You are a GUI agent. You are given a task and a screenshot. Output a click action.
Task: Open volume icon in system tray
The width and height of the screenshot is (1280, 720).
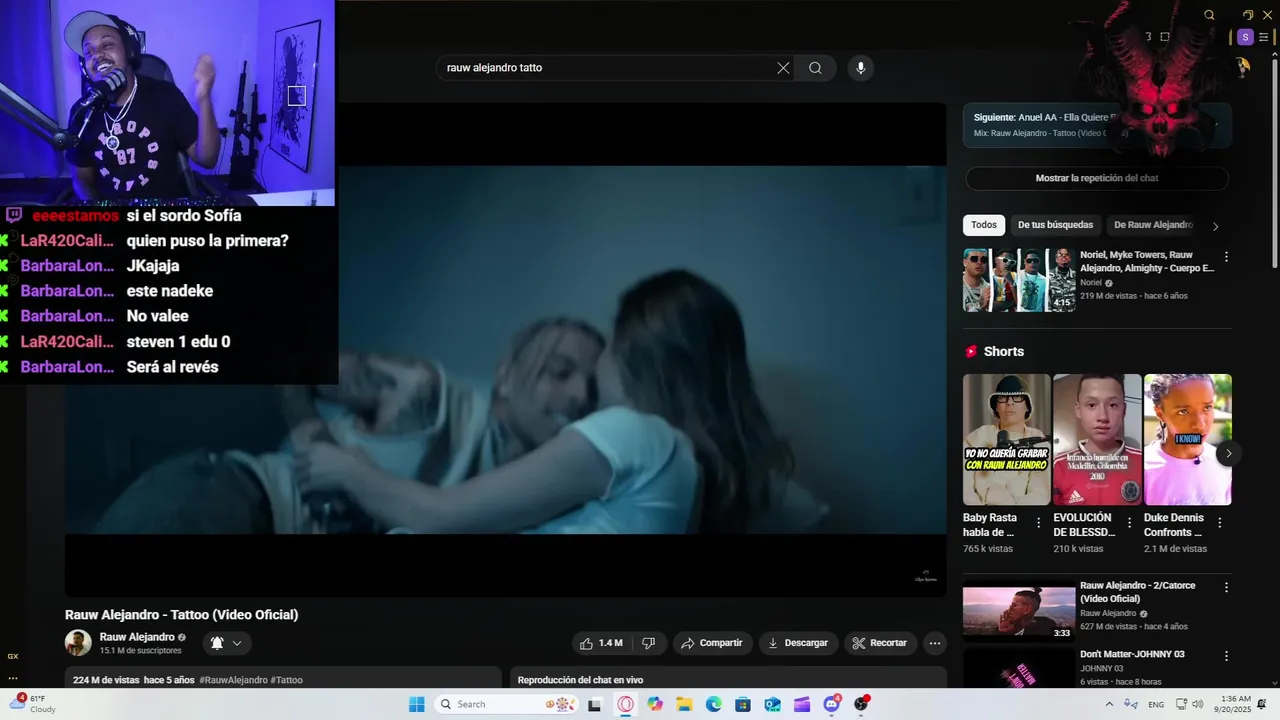pos(1198,704)
